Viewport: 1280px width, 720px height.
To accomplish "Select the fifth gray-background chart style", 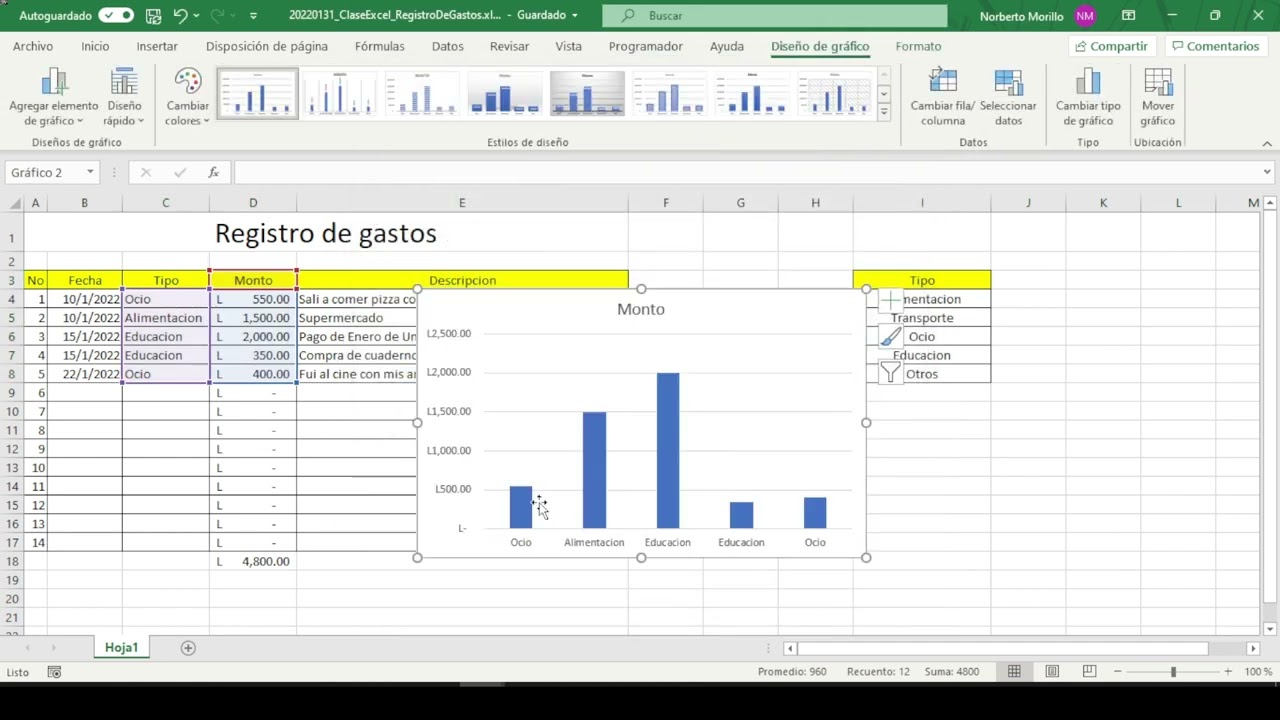I will (587, 94).
